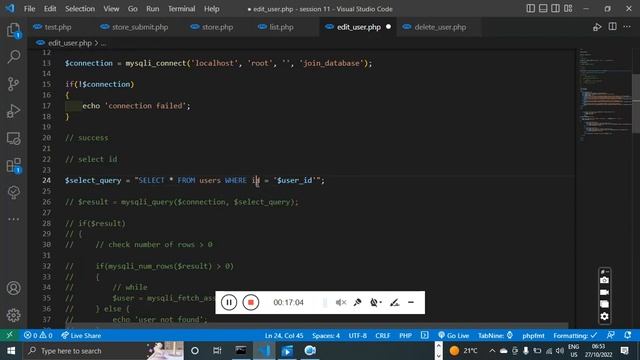Screen dimensions: 640x360
Task: Toggle Formatting checkmark in status bar
Action: (x=575, y=335)
